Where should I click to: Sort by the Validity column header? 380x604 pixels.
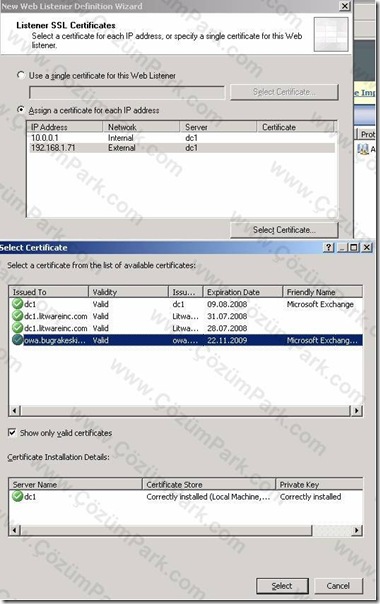(128, 292)
